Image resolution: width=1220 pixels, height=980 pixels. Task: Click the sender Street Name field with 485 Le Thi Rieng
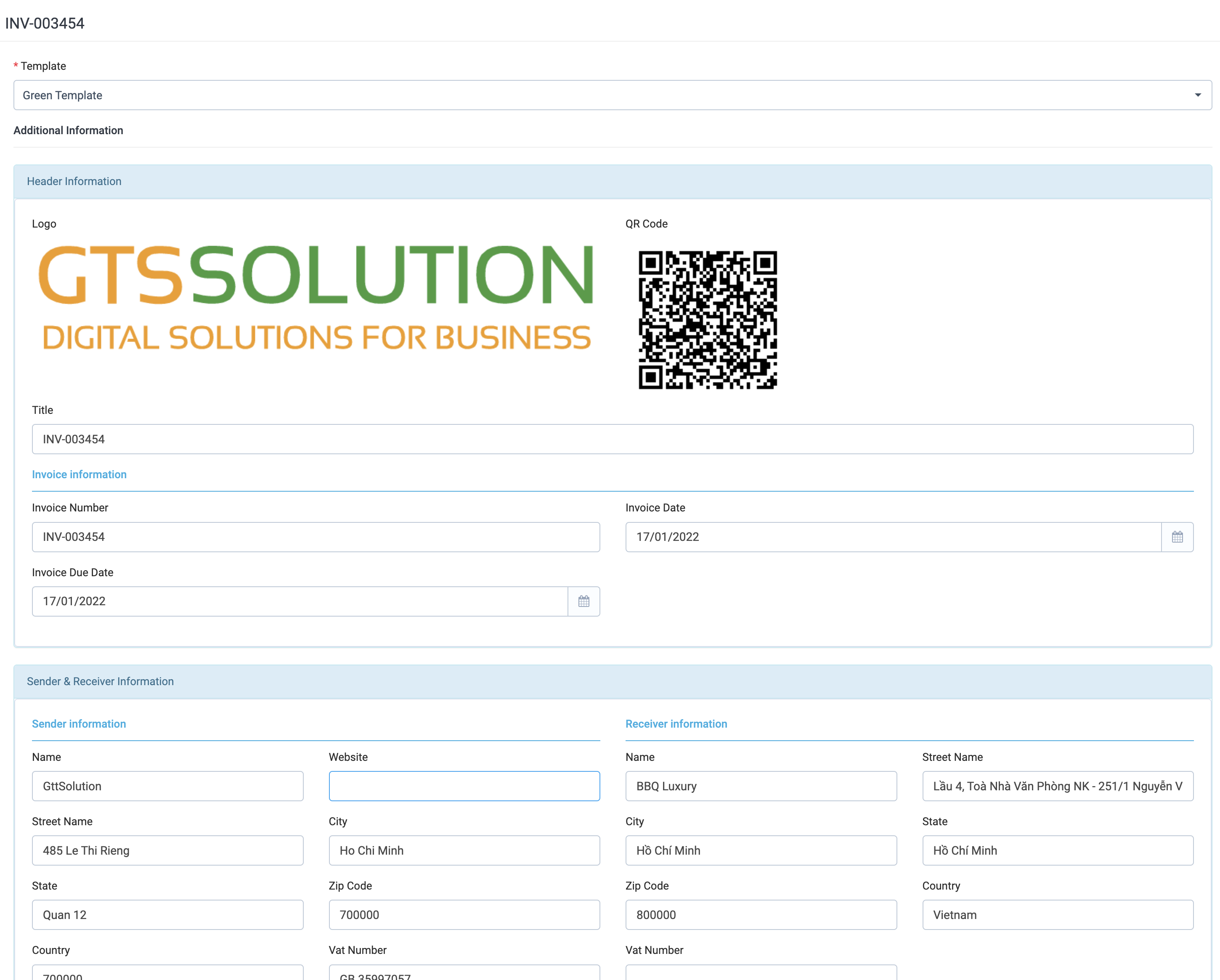(167, 850)
